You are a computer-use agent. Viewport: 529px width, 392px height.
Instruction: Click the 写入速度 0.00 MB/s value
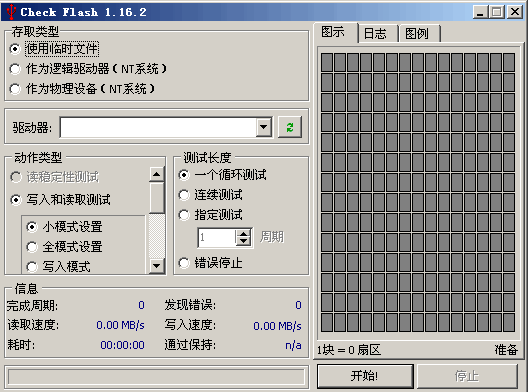coord(277,326)
